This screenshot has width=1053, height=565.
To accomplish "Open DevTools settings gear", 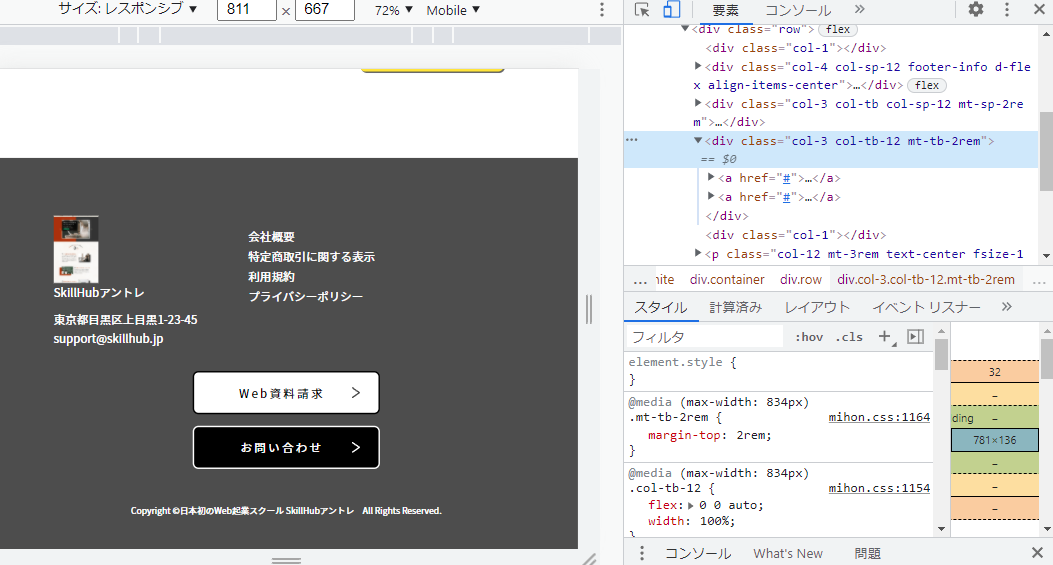I will click(976, 9).
